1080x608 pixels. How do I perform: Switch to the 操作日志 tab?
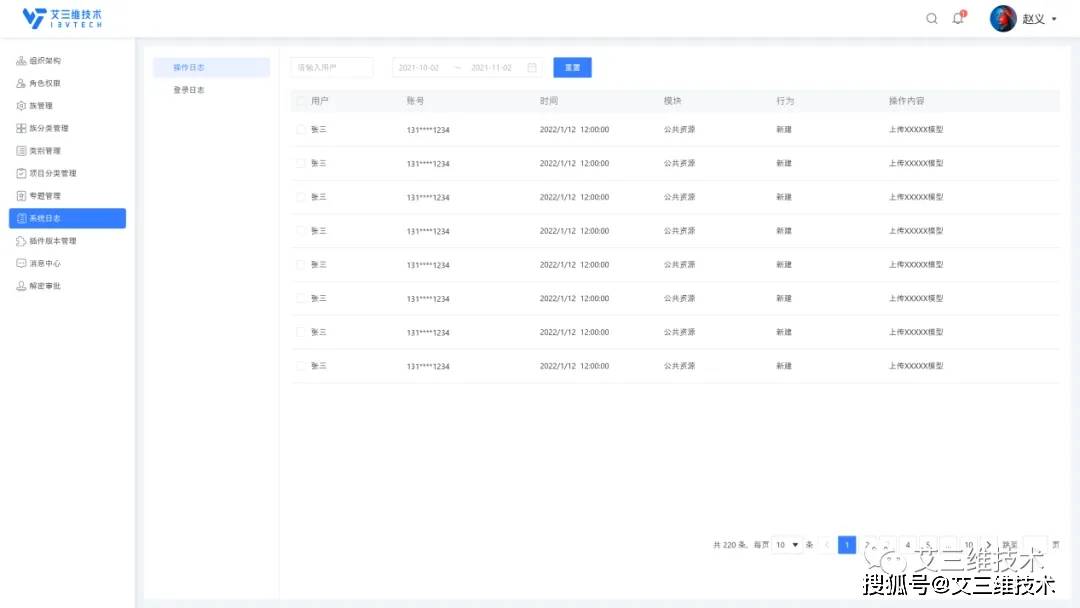pos(211,67)
